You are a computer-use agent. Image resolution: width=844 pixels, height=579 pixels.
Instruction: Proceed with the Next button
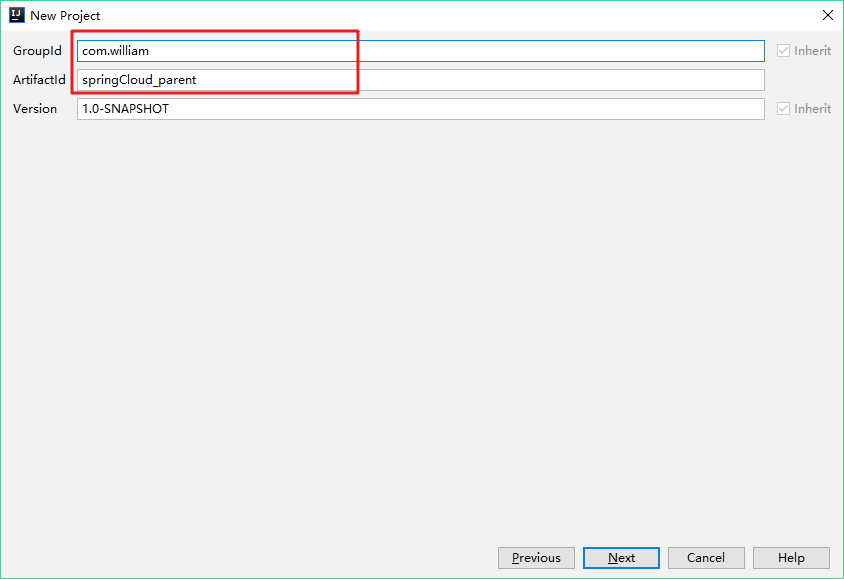click(x=621, y=558)
